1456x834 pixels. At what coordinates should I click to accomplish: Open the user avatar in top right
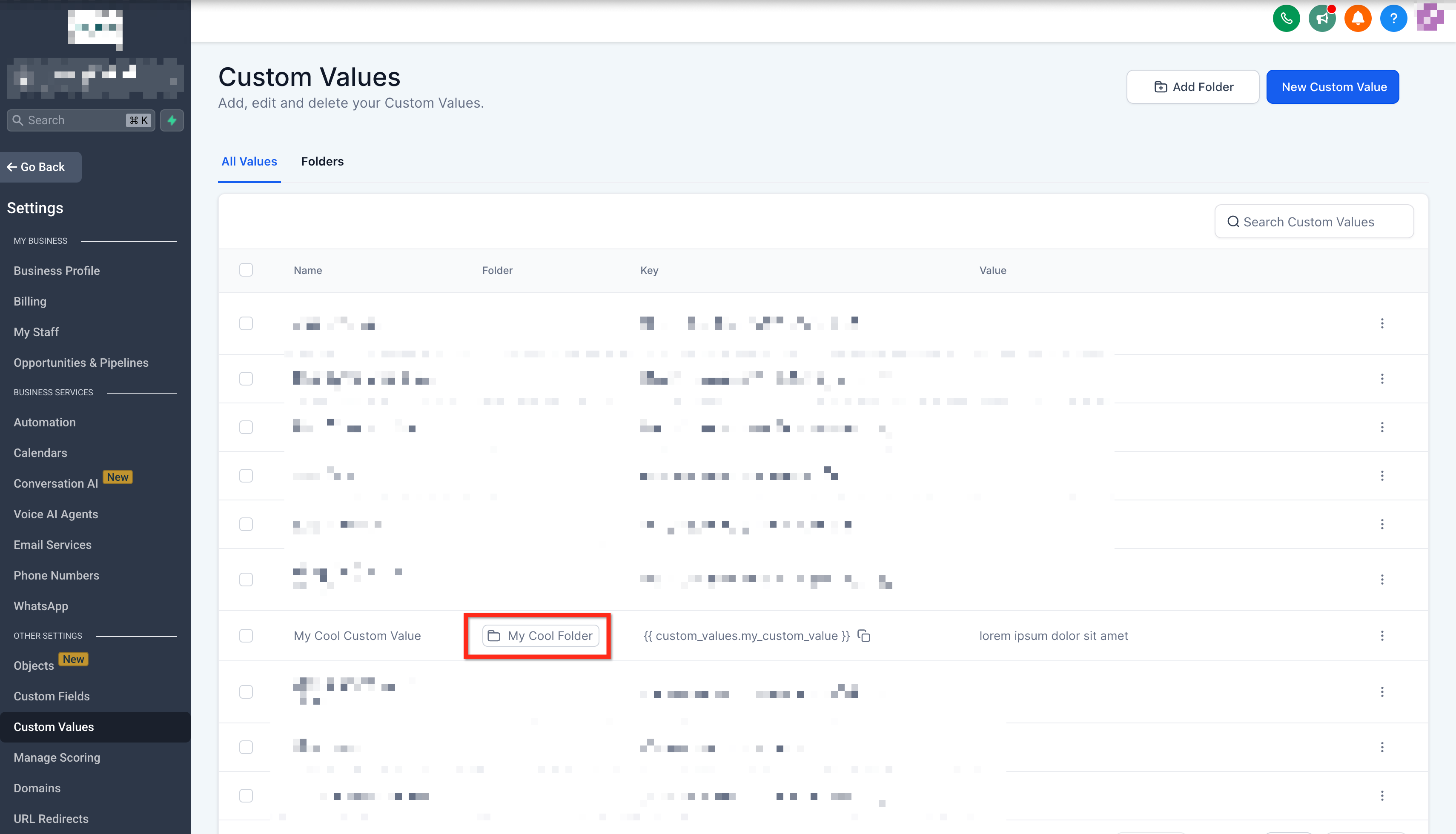coord(1429,18)
